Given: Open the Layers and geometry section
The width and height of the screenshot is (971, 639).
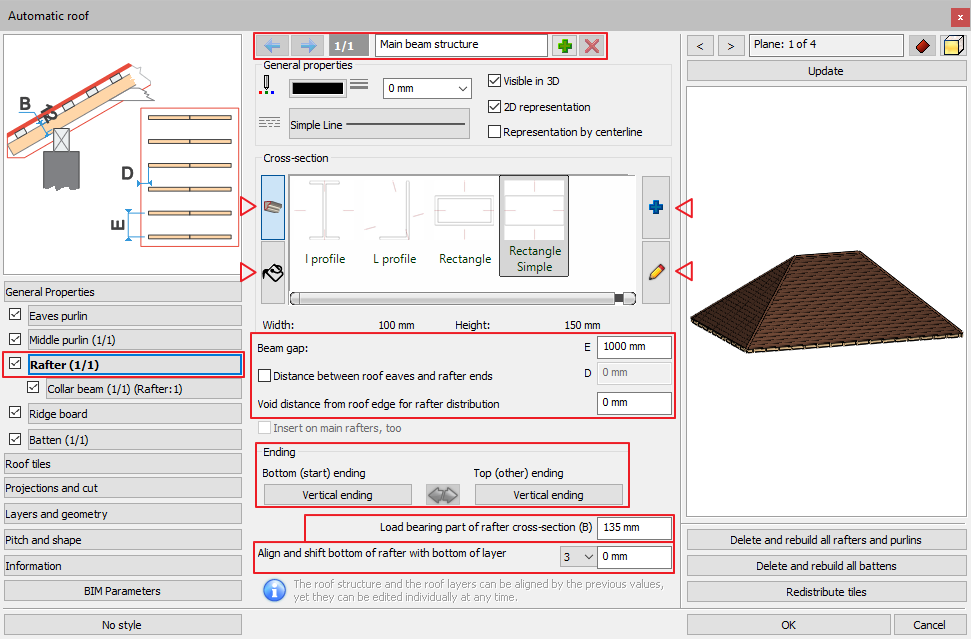Looking at the screenshot, I should pyautogui.click(x=122, y=514).
